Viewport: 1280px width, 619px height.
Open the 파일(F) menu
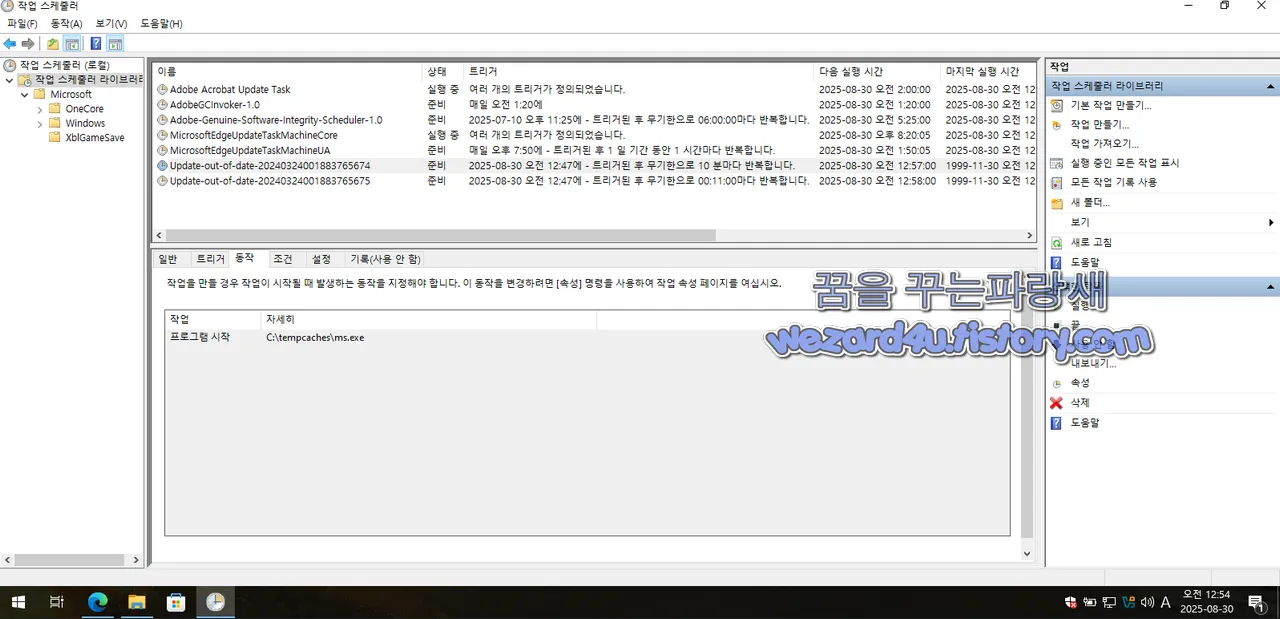click(x=22, y=23)
